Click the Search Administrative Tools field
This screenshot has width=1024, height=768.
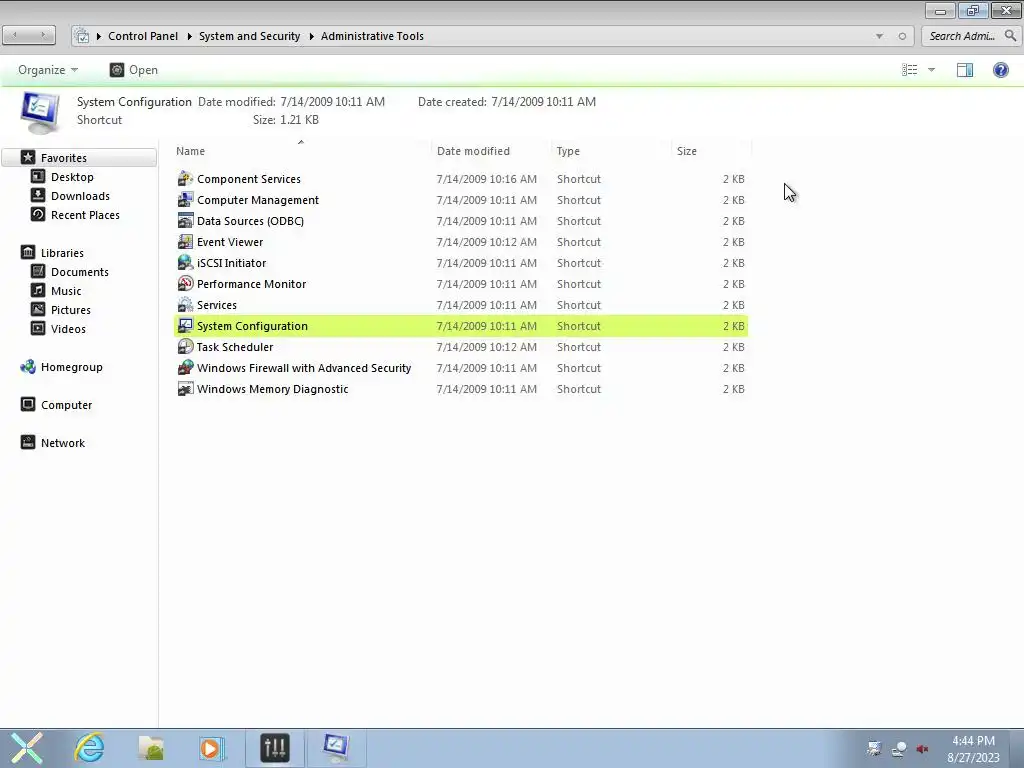[x=961, y=36]
